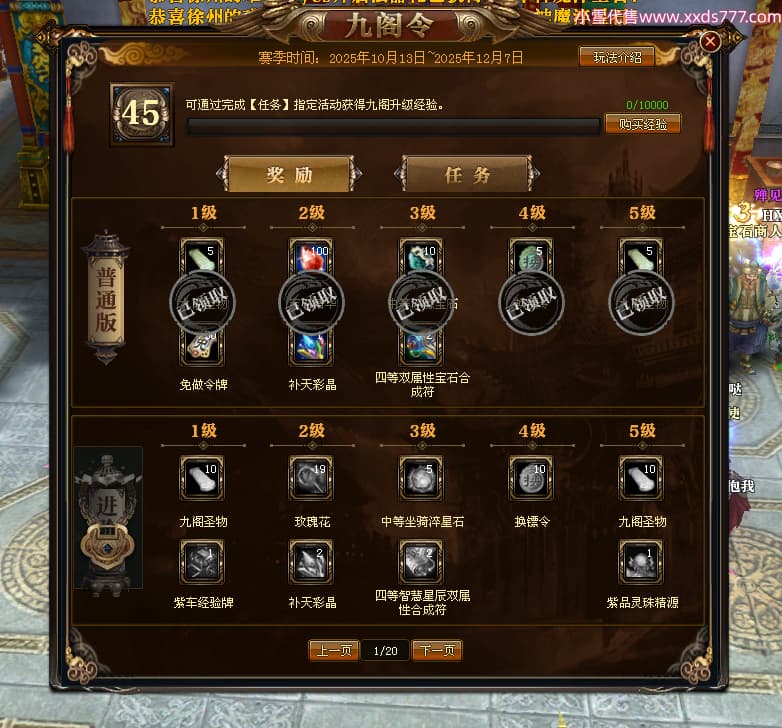Click the normal level 1 已领取 stamp
The image size is (782, 728).
point(202,303)
